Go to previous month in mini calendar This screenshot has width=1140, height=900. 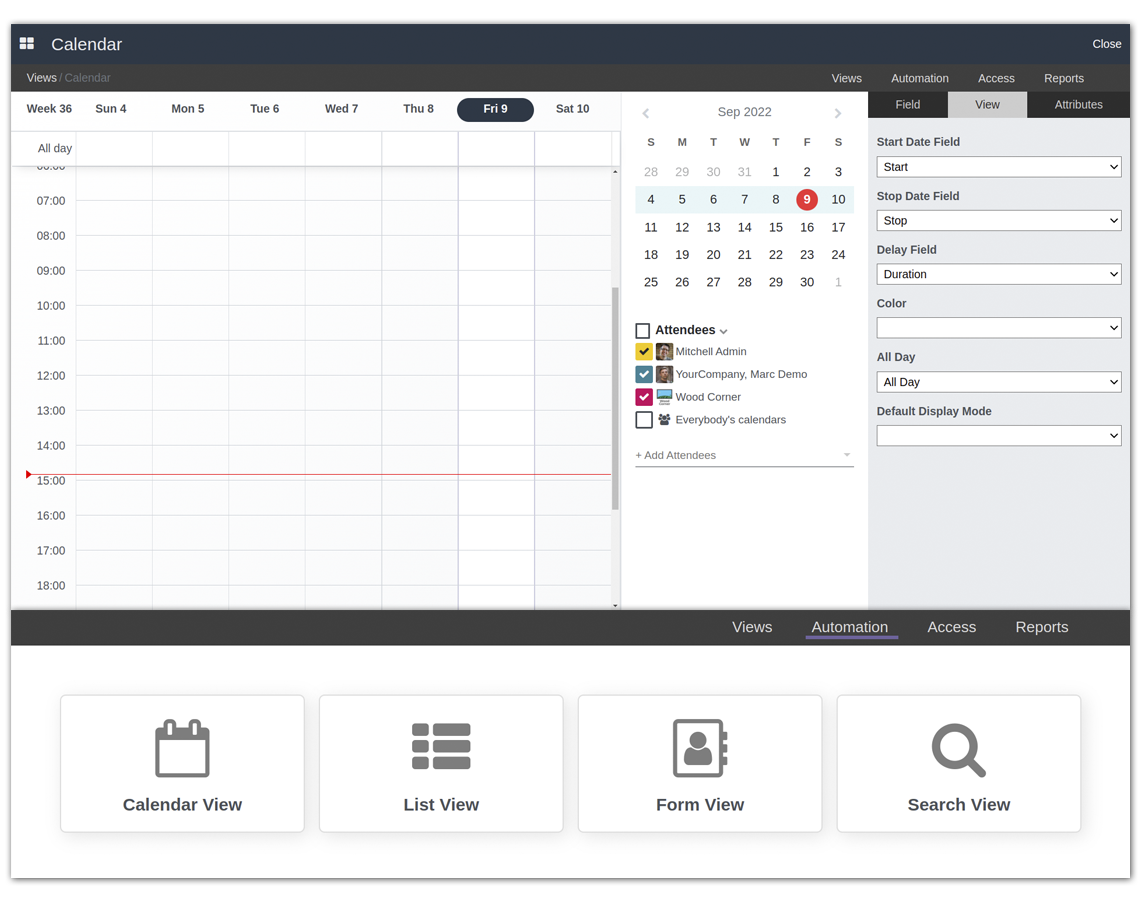(646, 113)
